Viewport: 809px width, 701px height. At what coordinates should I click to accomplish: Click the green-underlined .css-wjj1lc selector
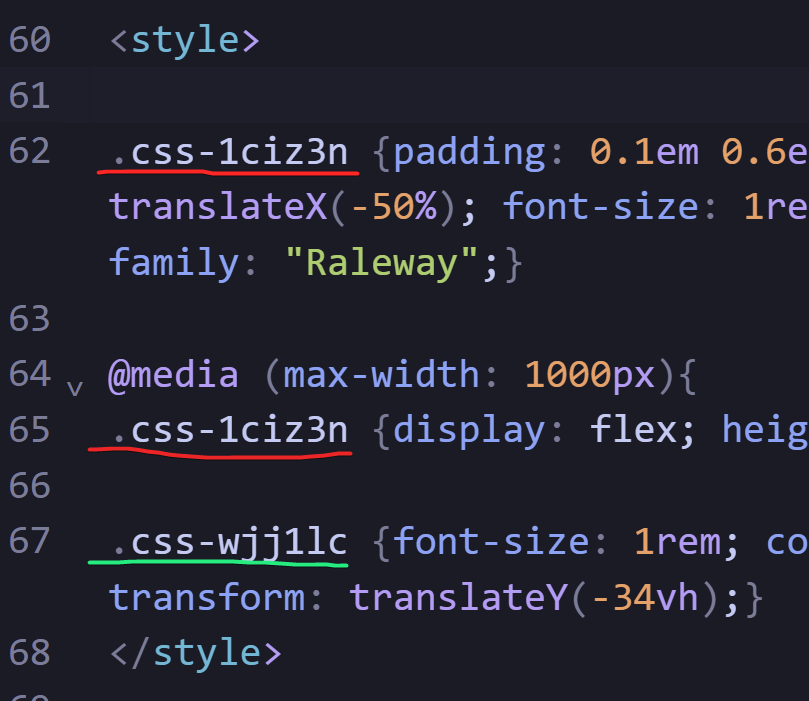229,541
